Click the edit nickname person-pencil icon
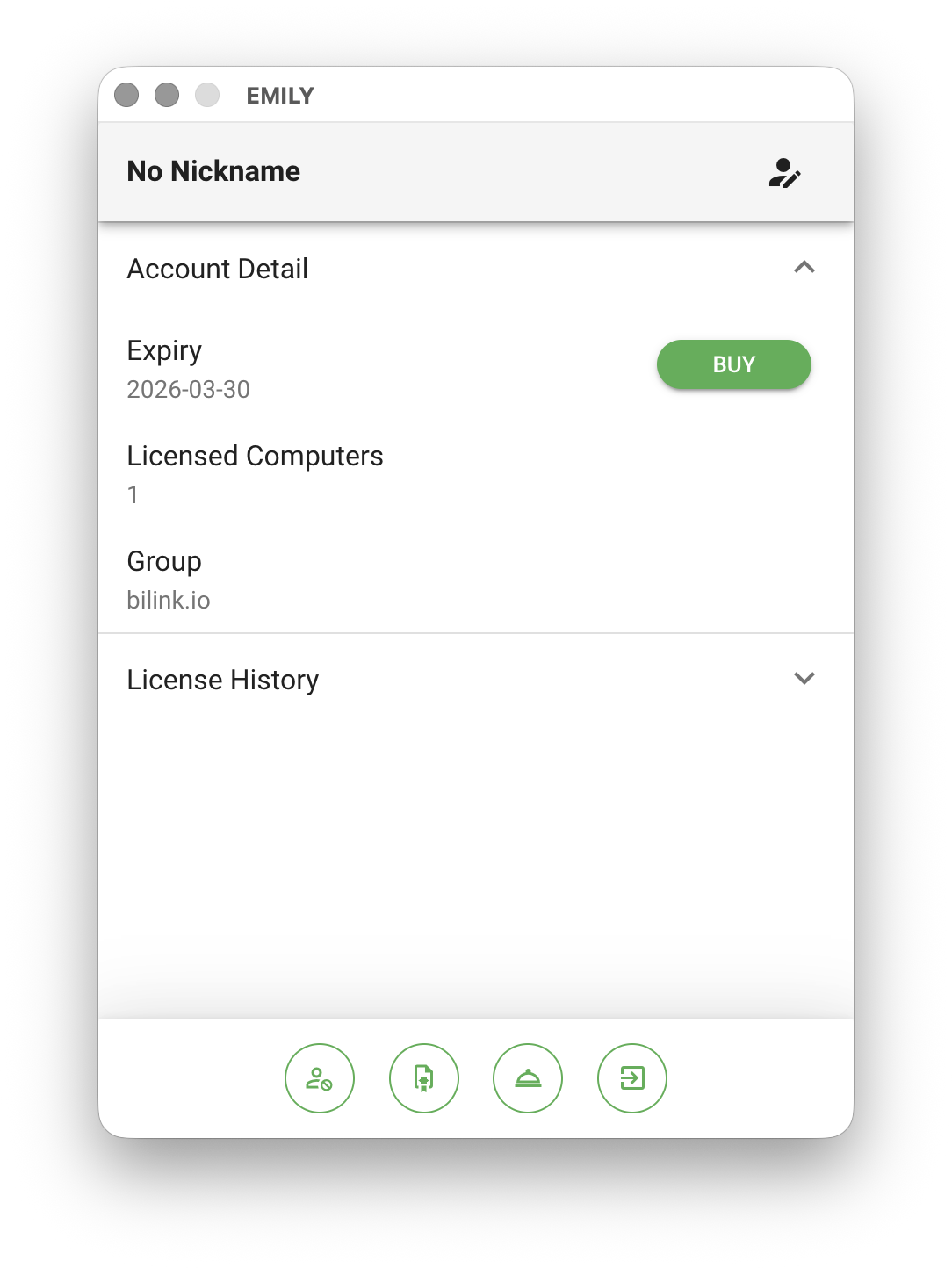The image size is (952, 1268). pos(784,173)
